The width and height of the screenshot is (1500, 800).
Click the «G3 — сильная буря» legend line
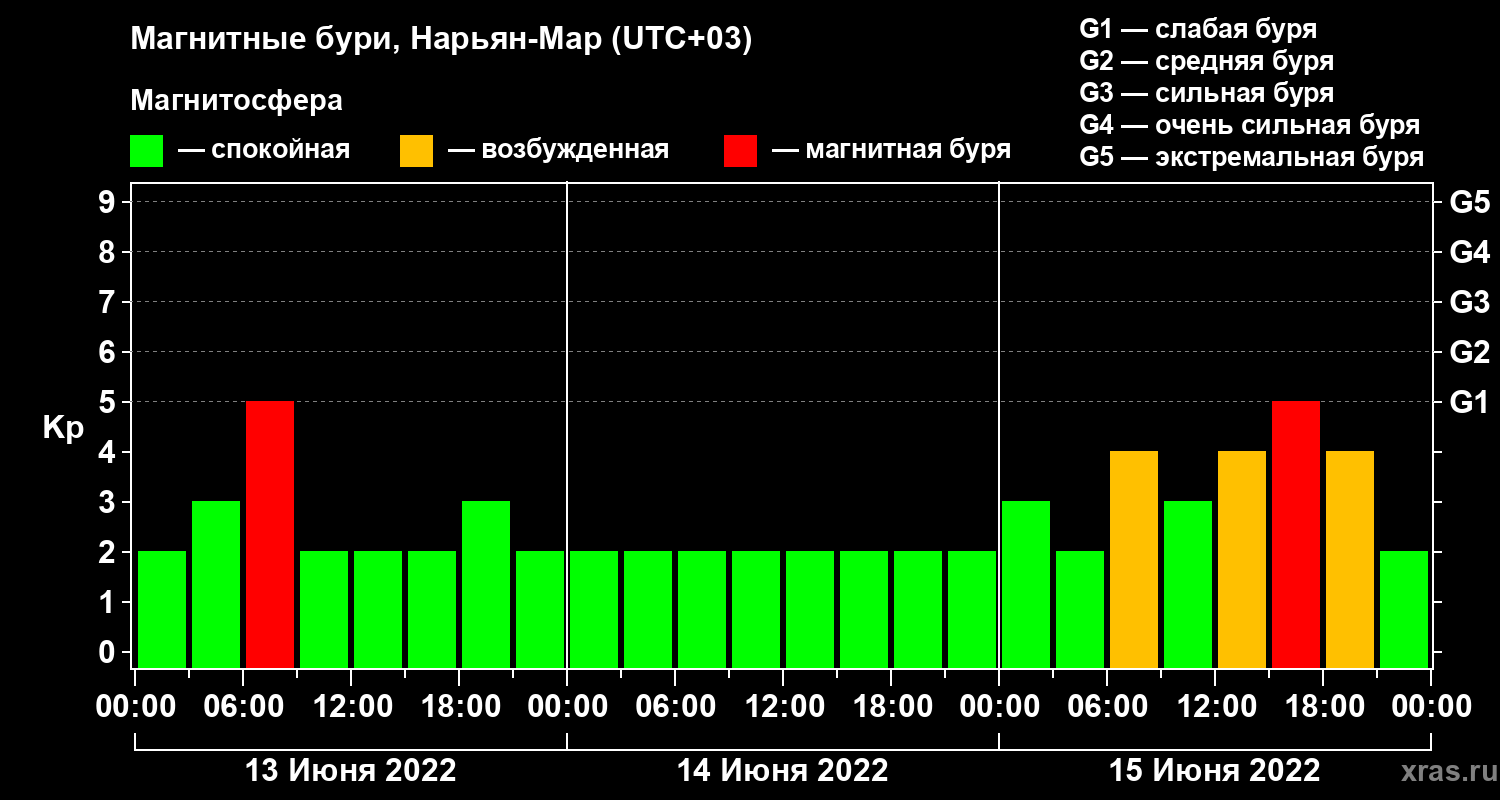pyautogui.click(x=1206, y=93)
